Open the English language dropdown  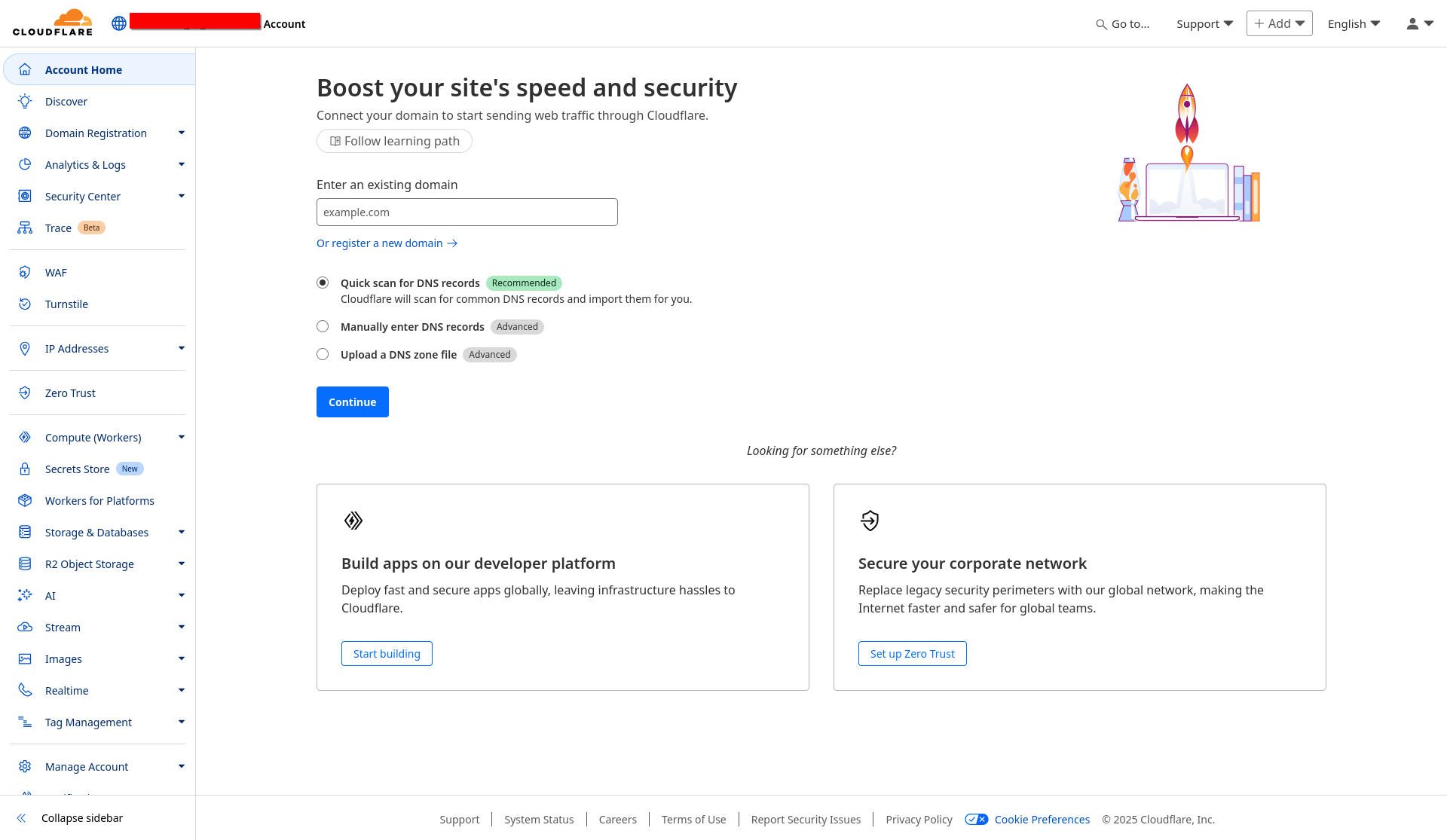[x=1353, y=23]
